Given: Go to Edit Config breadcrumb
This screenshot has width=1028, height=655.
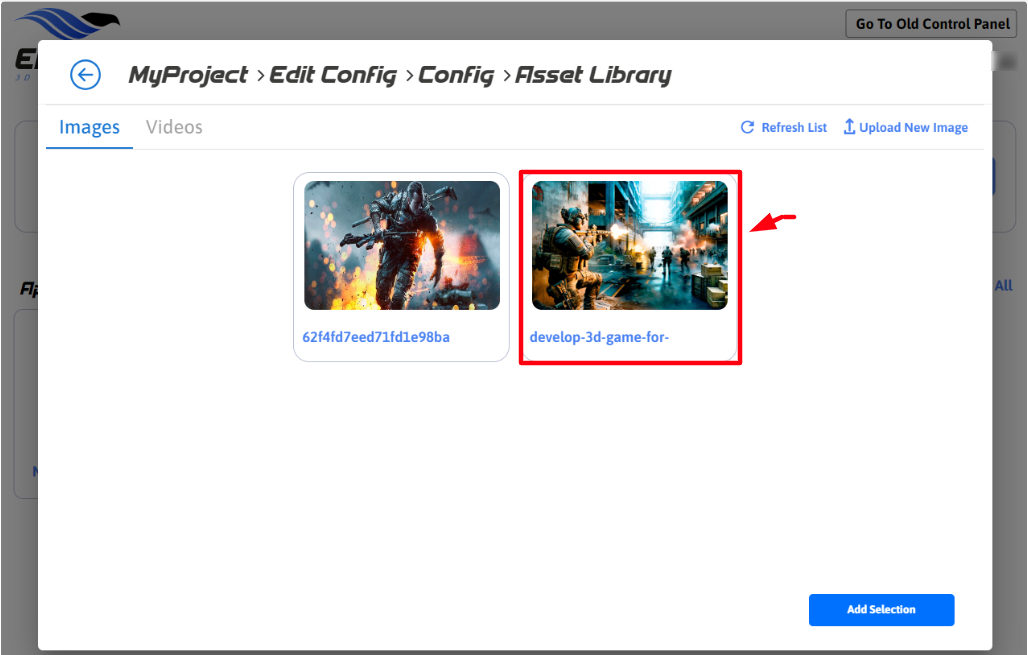Looking at the screenshot, I should 333,75.
